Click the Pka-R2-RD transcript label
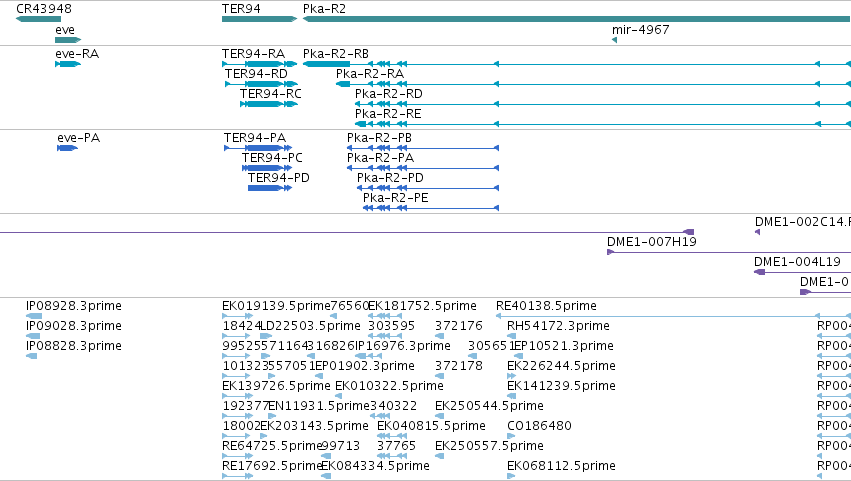 point(389,94)
